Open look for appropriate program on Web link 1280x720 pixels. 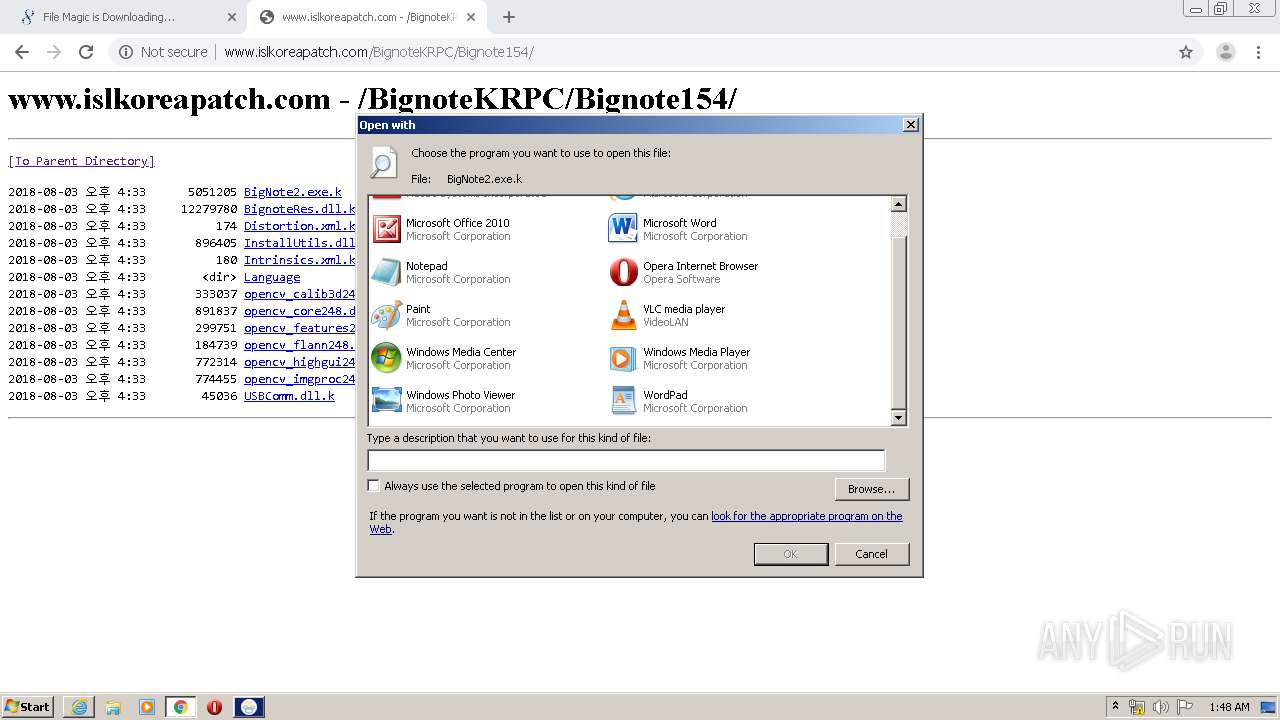(x=806, y=516)
